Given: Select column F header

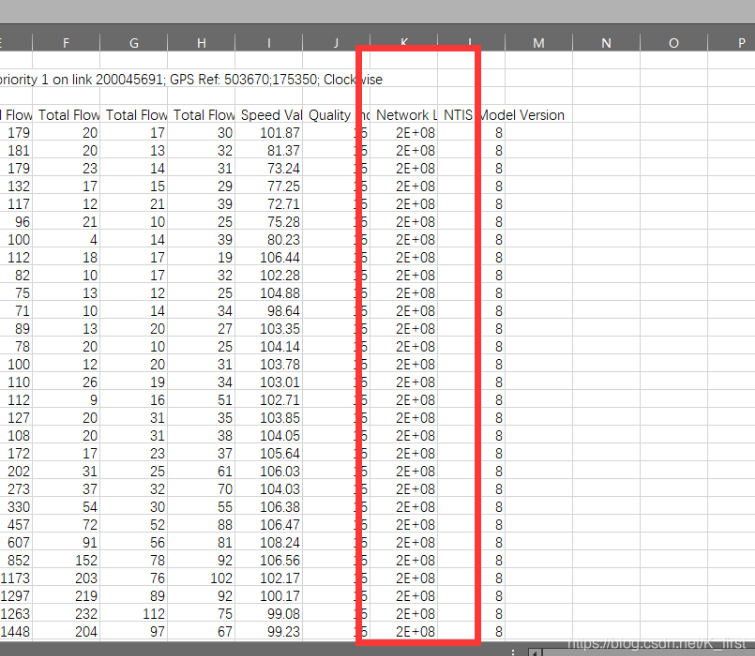Looking at the screenshot, I should [66, 42].
